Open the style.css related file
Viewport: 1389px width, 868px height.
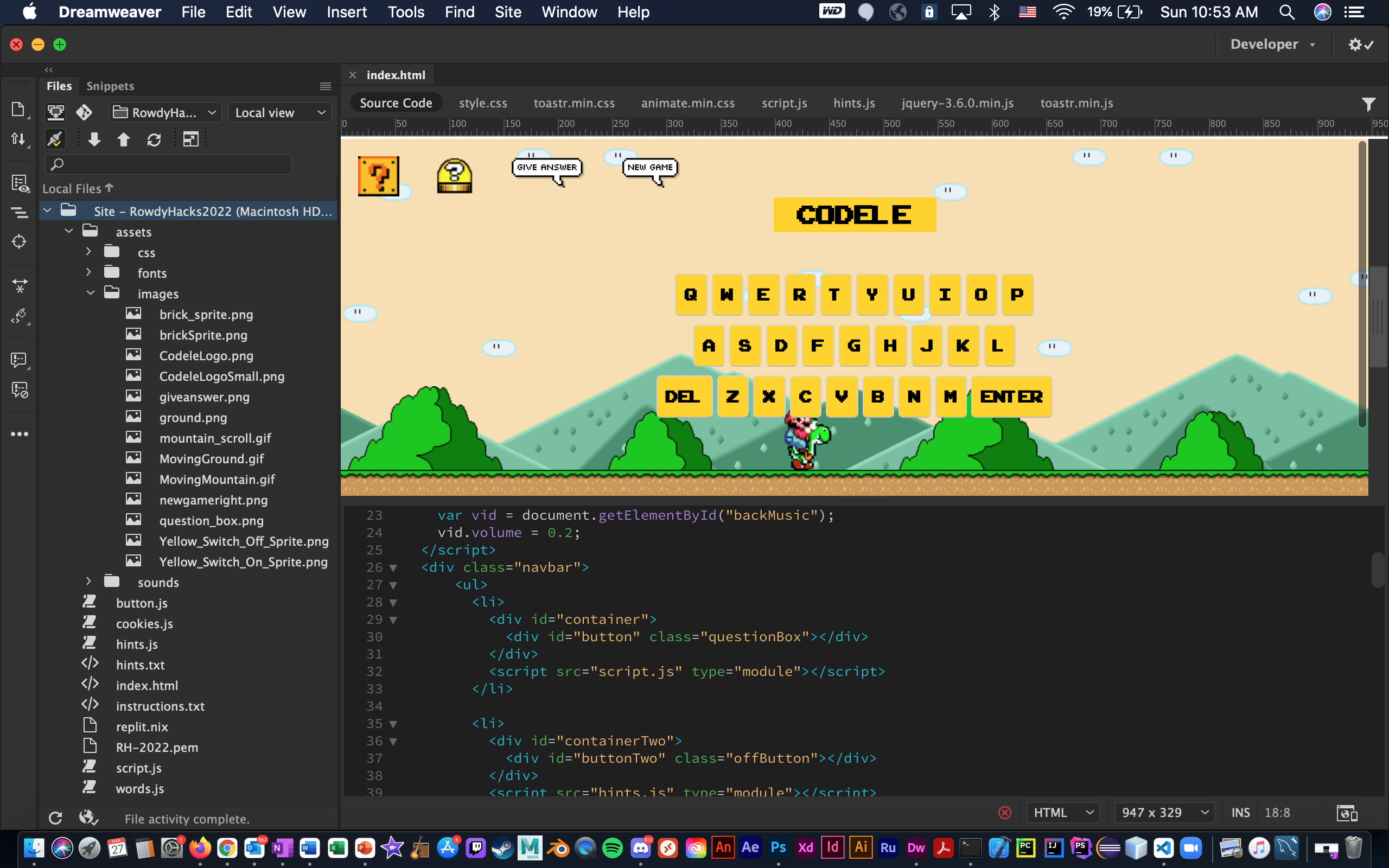tap(483, 103)
